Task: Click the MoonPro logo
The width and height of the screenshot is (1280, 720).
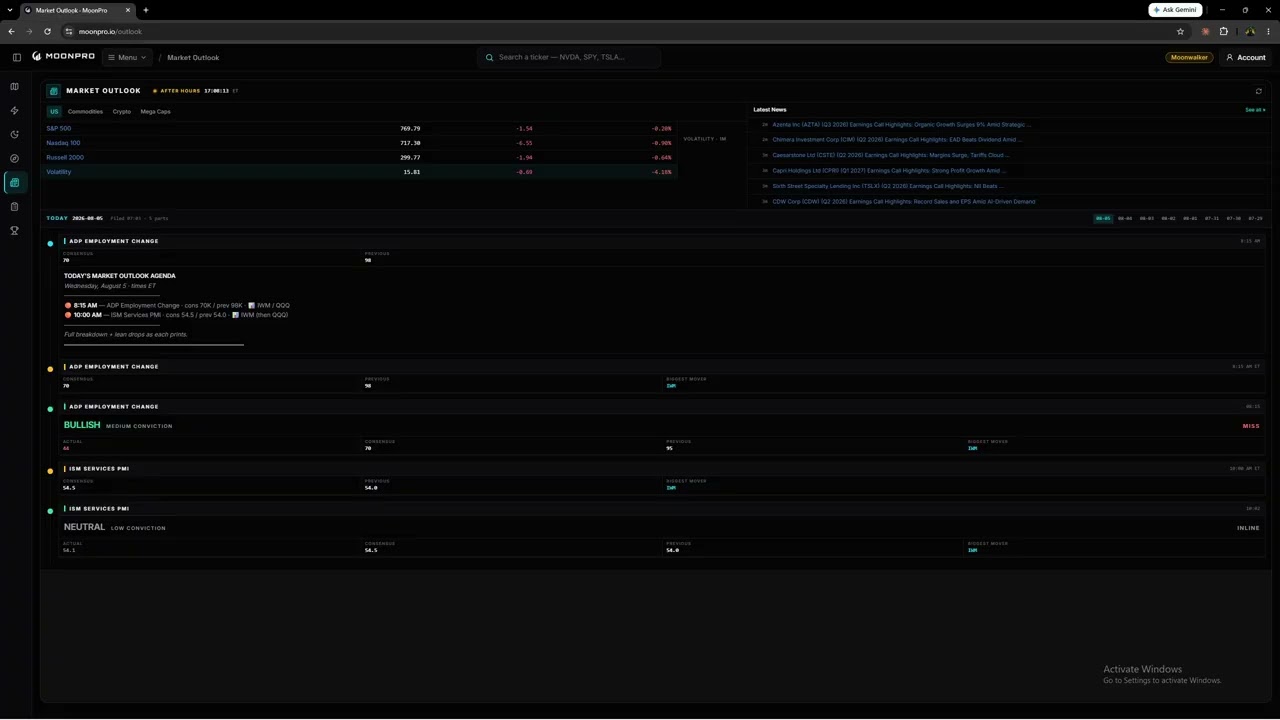Action: coord(63,57)
